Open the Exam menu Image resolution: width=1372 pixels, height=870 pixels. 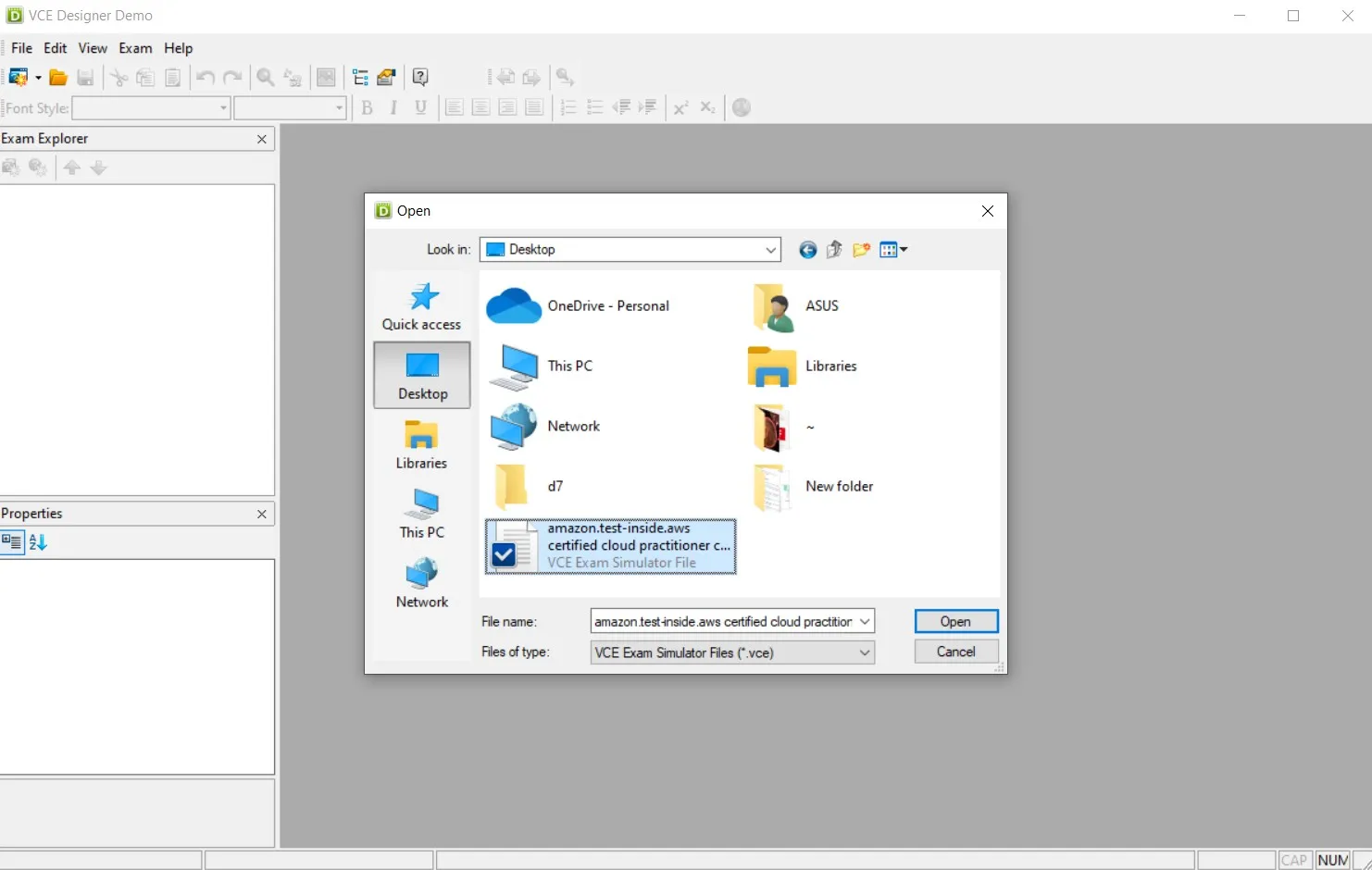click(x=135, y=48)
